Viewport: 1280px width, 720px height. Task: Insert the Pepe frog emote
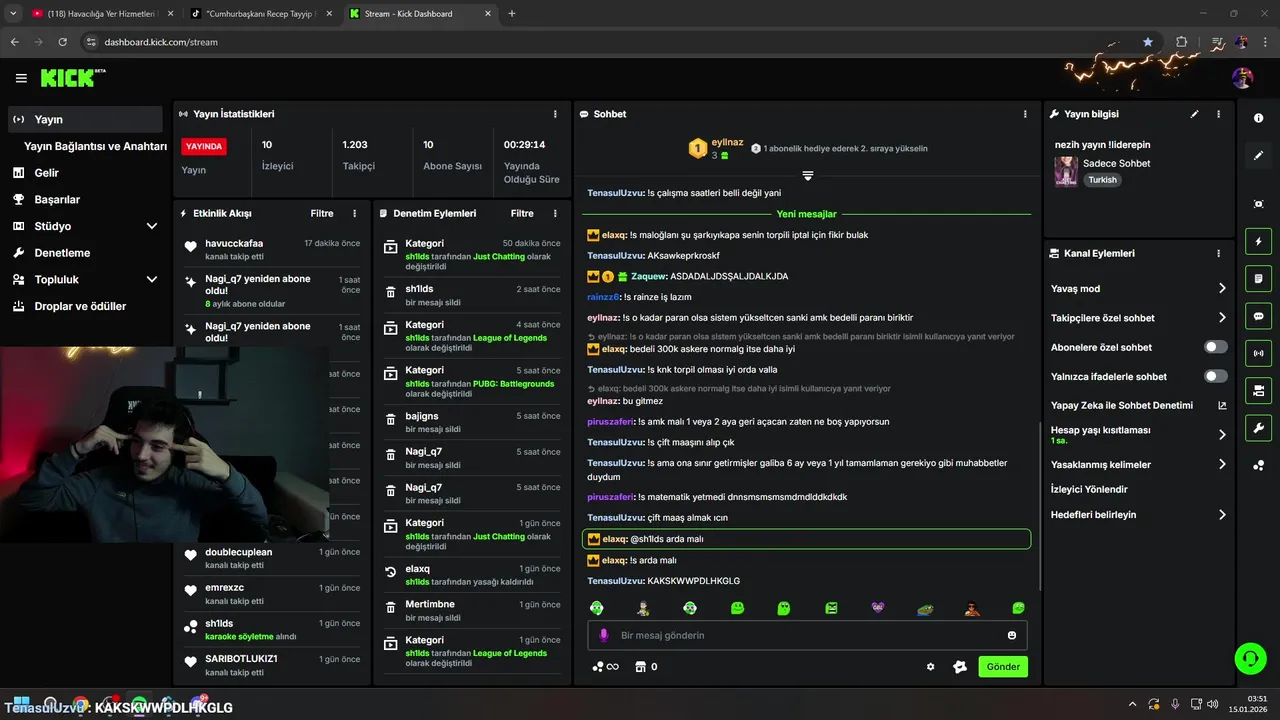926,608
